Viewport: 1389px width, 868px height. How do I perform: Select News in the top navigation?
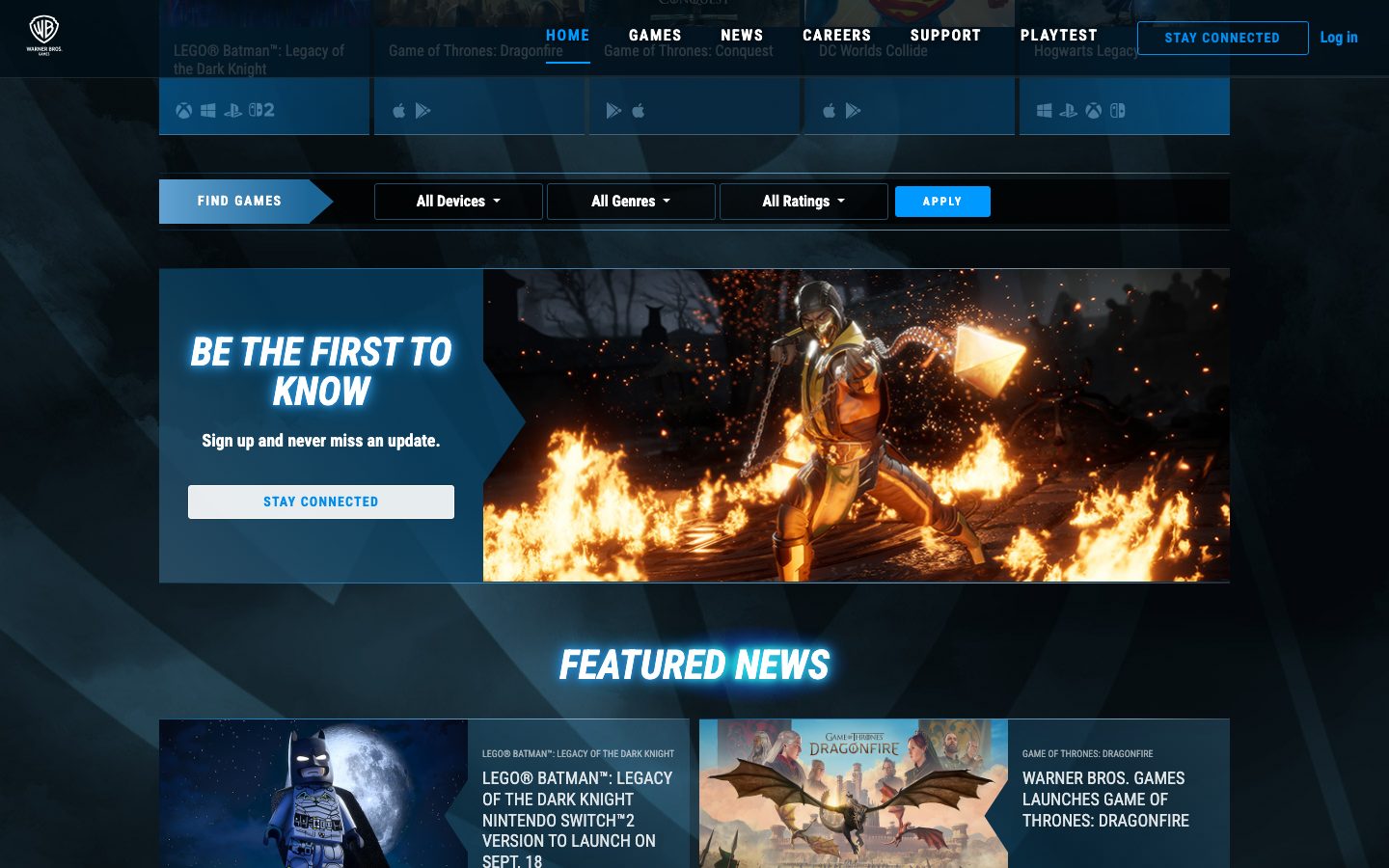pyautogui.click(x=742, y=36)
